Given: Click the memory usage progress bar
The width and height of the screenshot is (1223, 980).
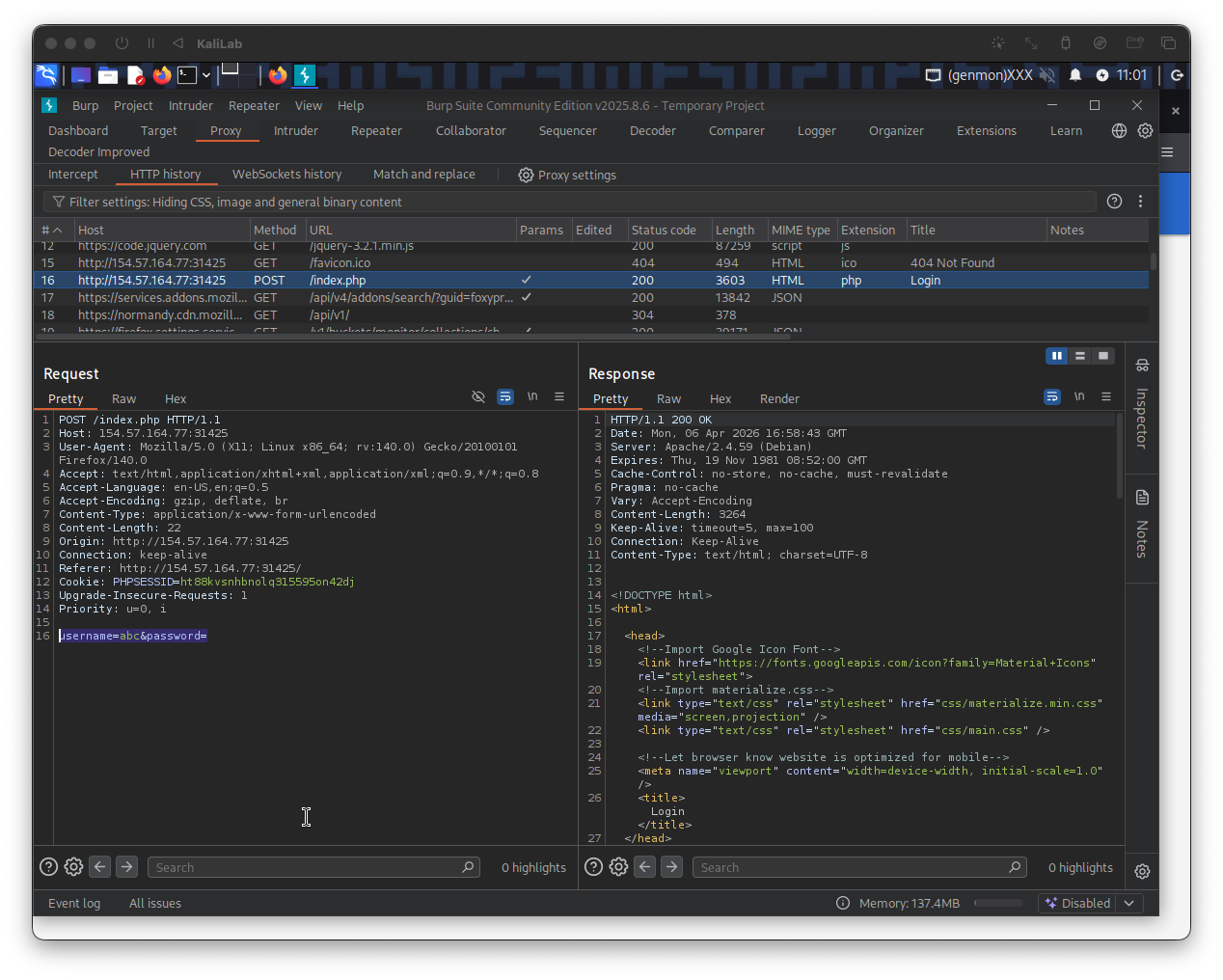Looking at the screenshot, I should point(997,903).
